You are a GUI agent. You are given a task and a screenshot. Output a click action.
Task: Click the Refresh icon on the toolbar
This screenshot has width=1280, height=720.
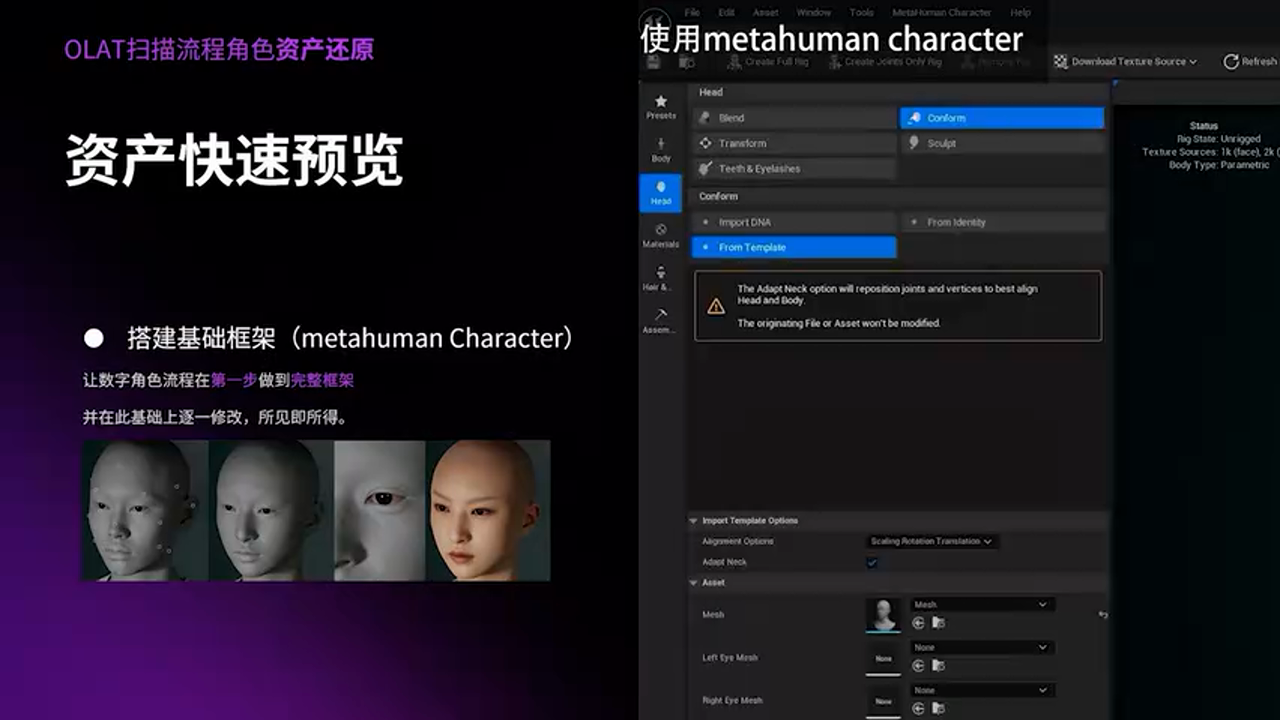click(x=1231, y=61)
